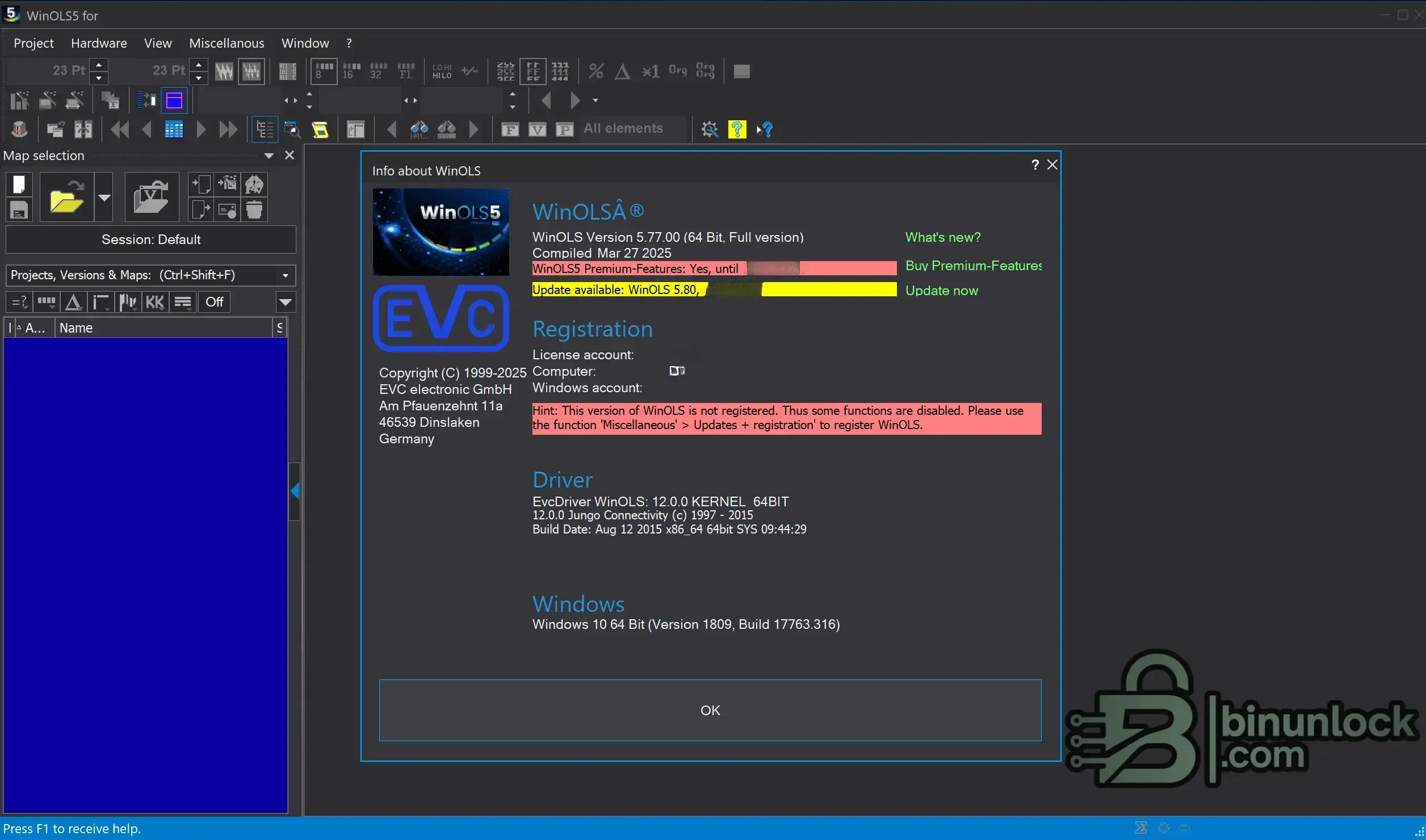The image size is (1426, 840).
Task: Click the binoculars 1011 search icon
Action: (x=419, y=129)
